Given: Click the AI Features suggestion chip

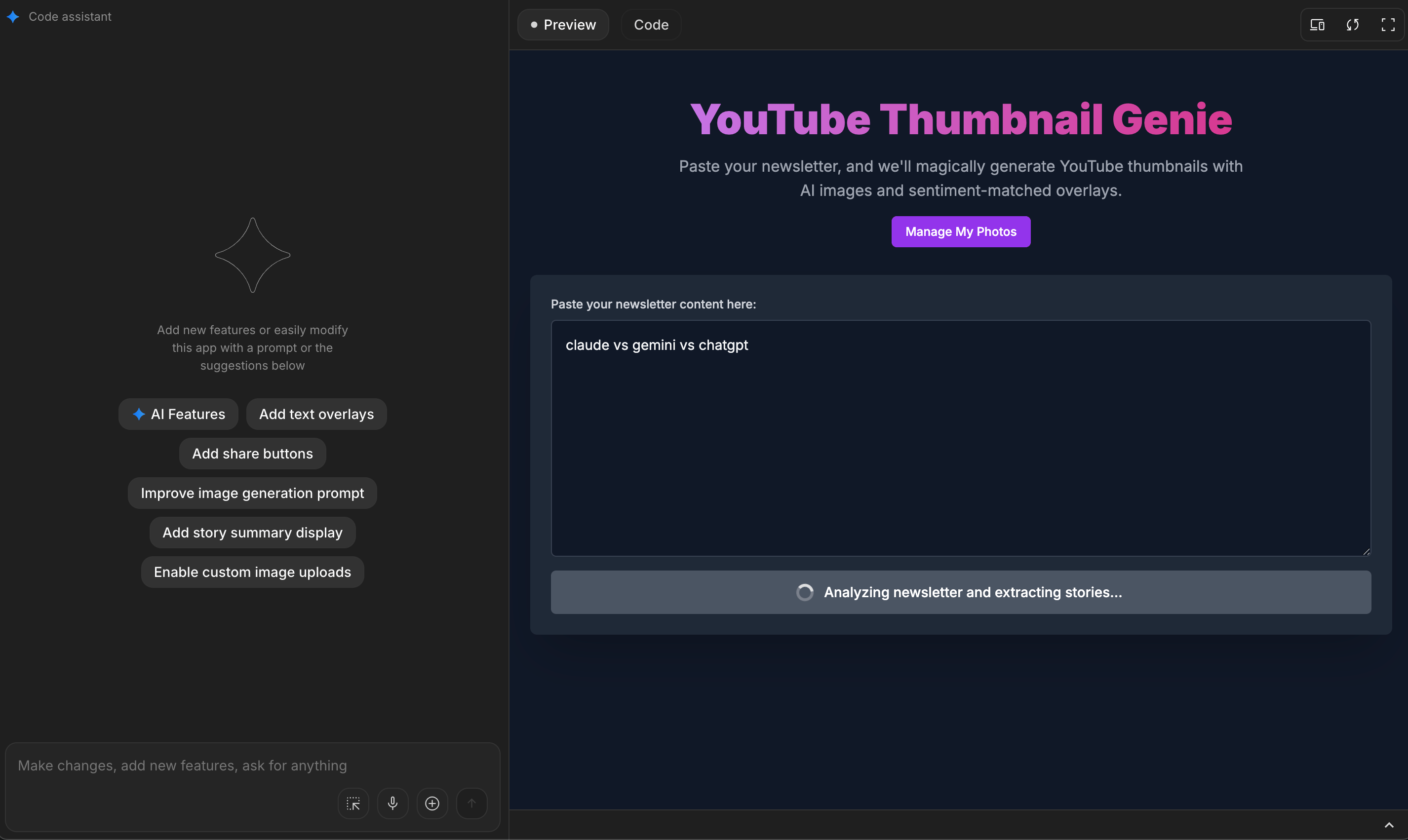Looking at the screenshot, I should click(x=178, y=415).
